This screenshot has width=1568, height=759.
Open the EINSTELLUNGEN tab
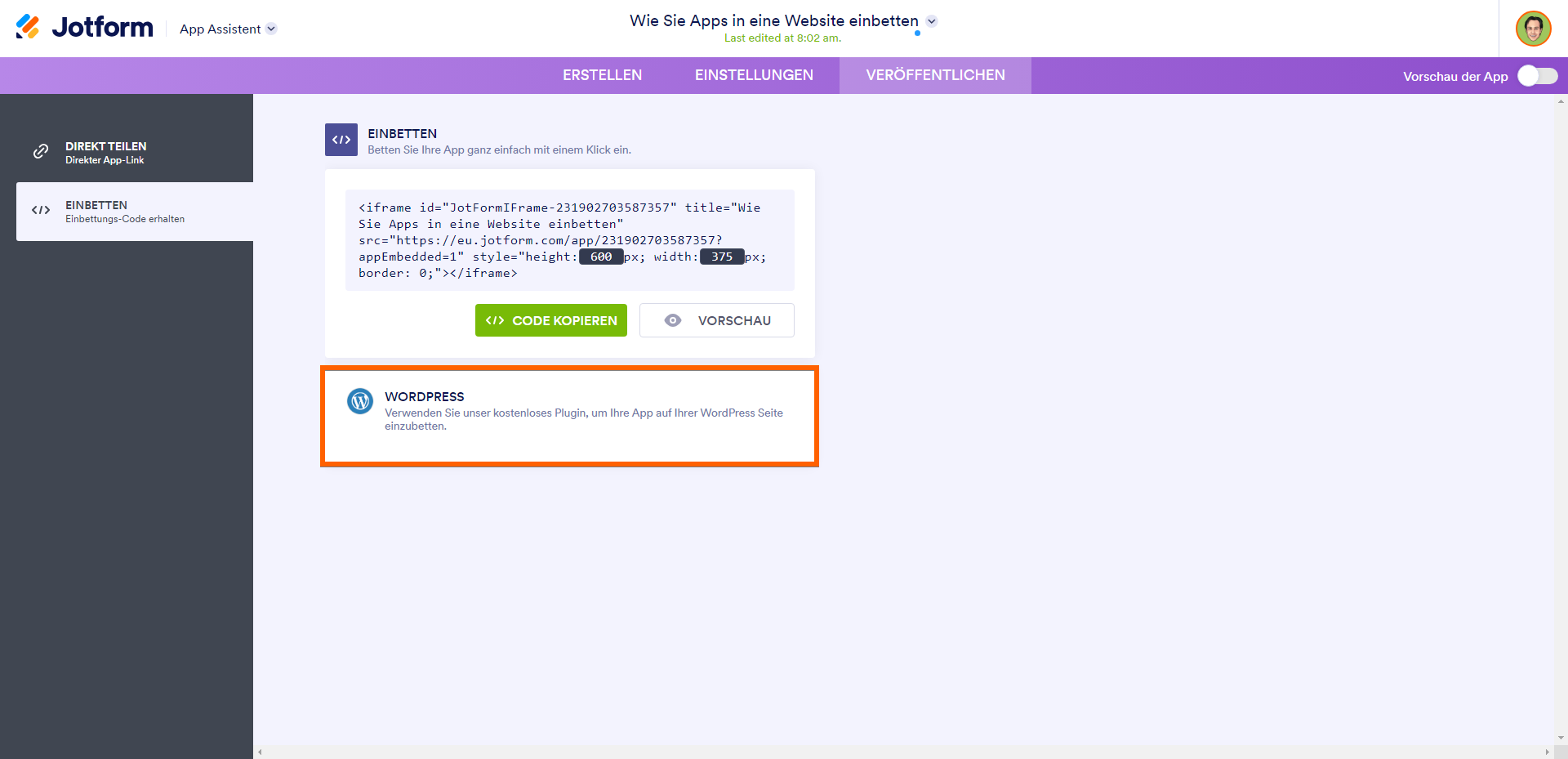tap(754, 75)
